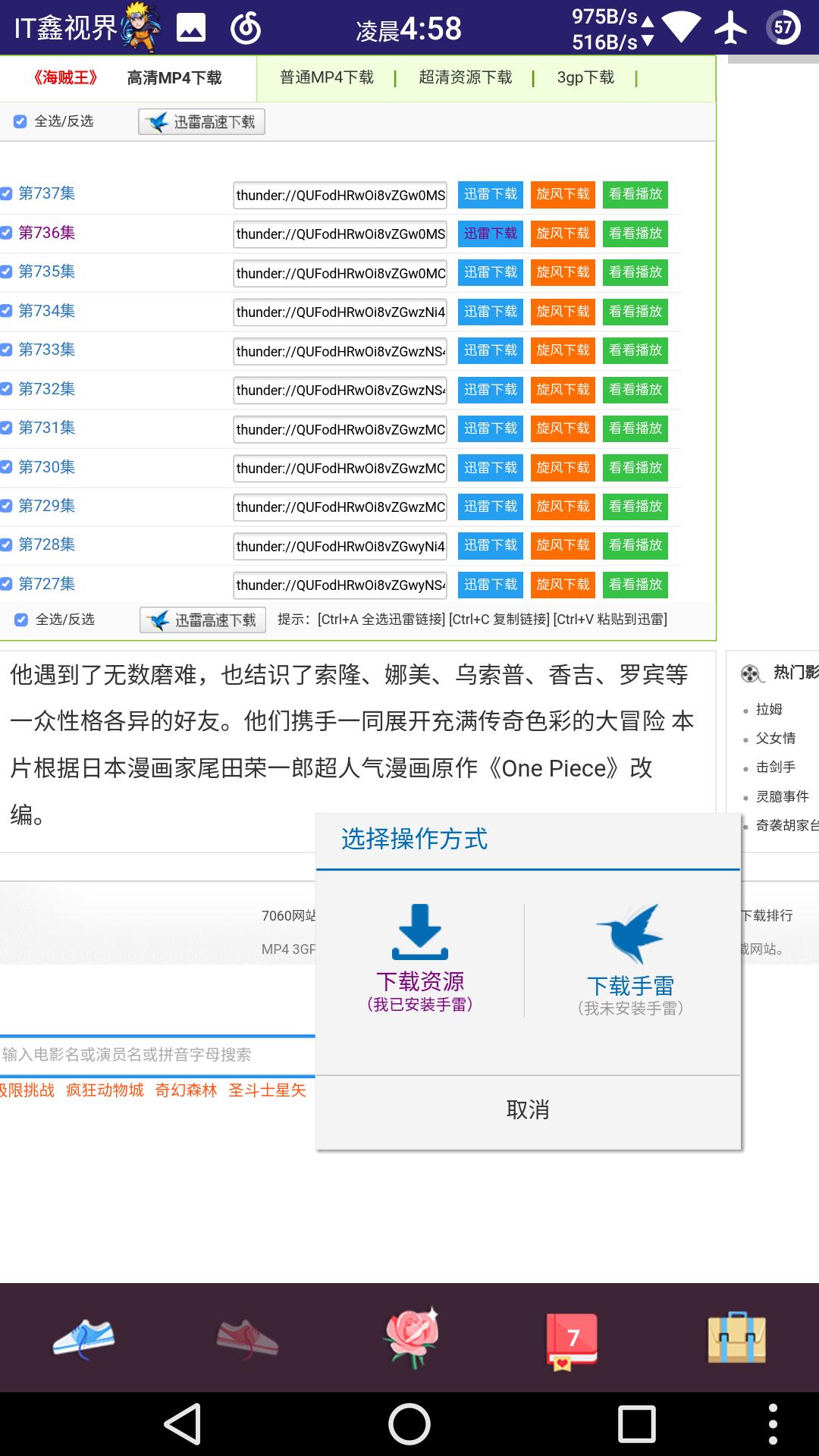Uncheck the 第734集 checkbox
Image resolution: width=819 pixels, height=1456 pixels.
[x=6, y=311]
